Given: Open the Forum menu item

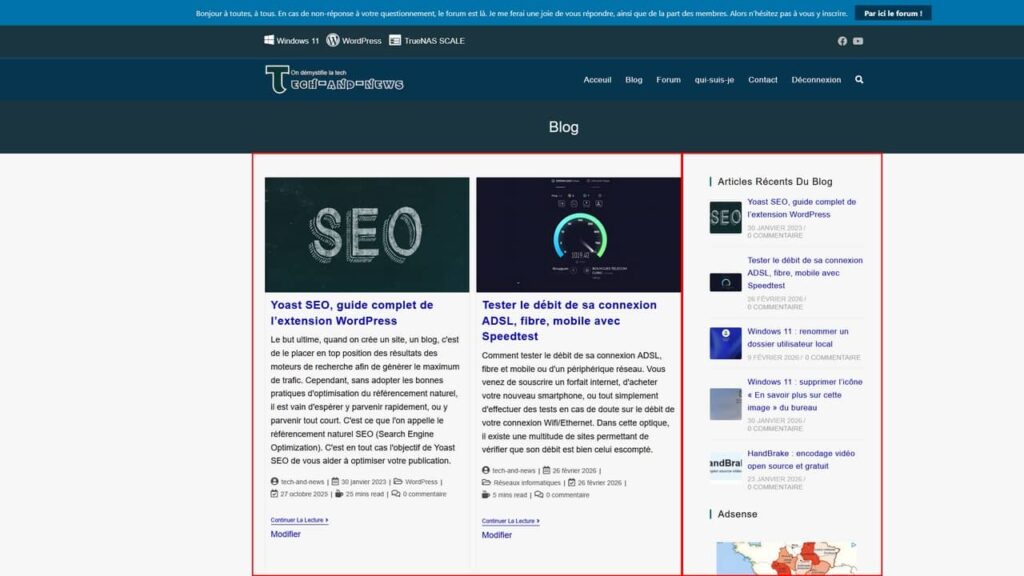Looking at the screenshot, I should (668, 79).
